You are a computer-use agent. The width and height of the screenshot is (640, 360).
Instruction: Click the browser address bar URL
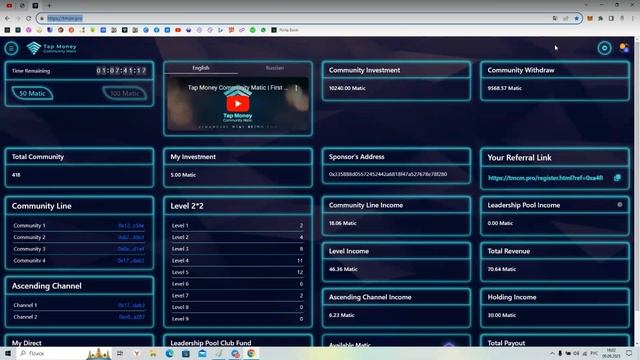65,18
